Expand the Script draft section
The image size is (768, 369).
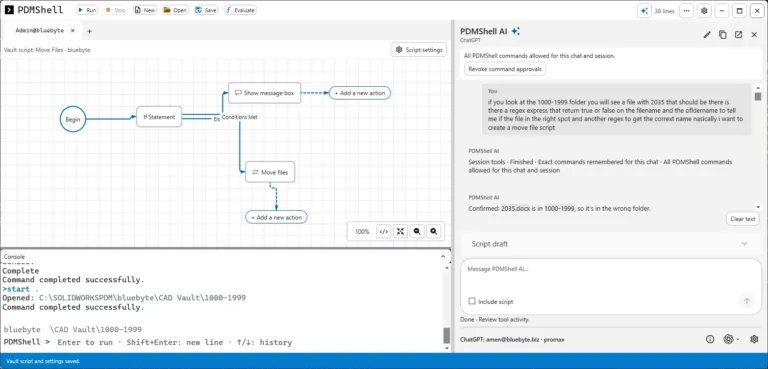[x=611, y=244]
